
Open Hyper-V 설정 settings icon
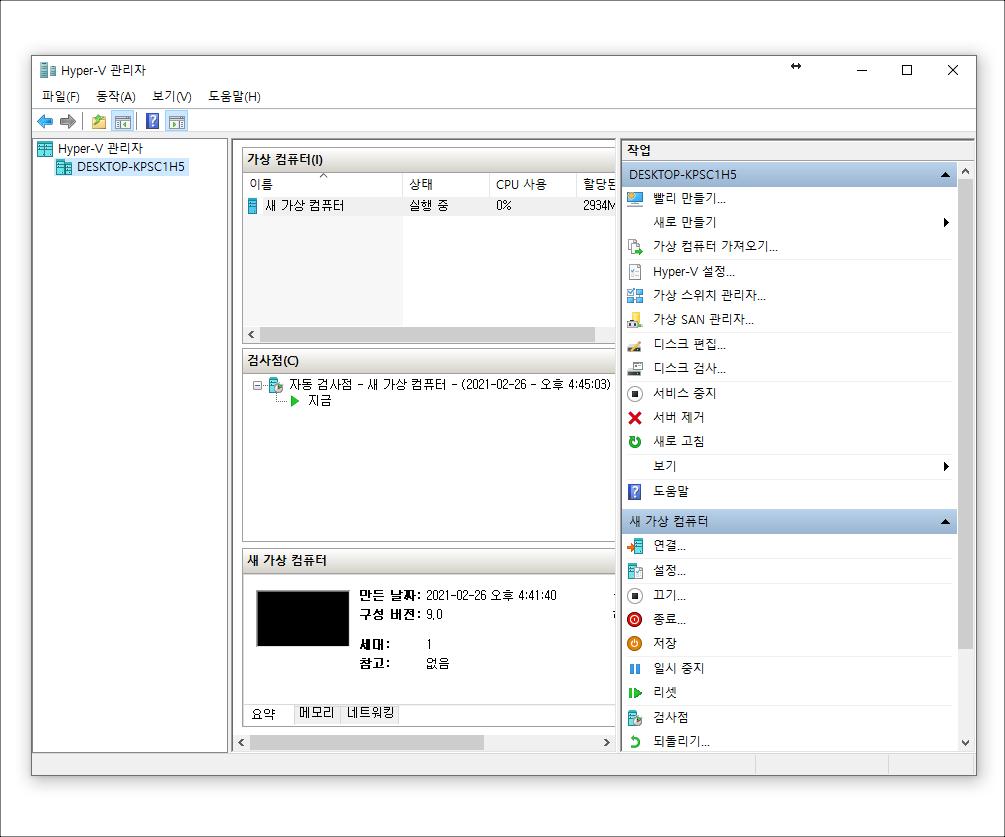635,272
